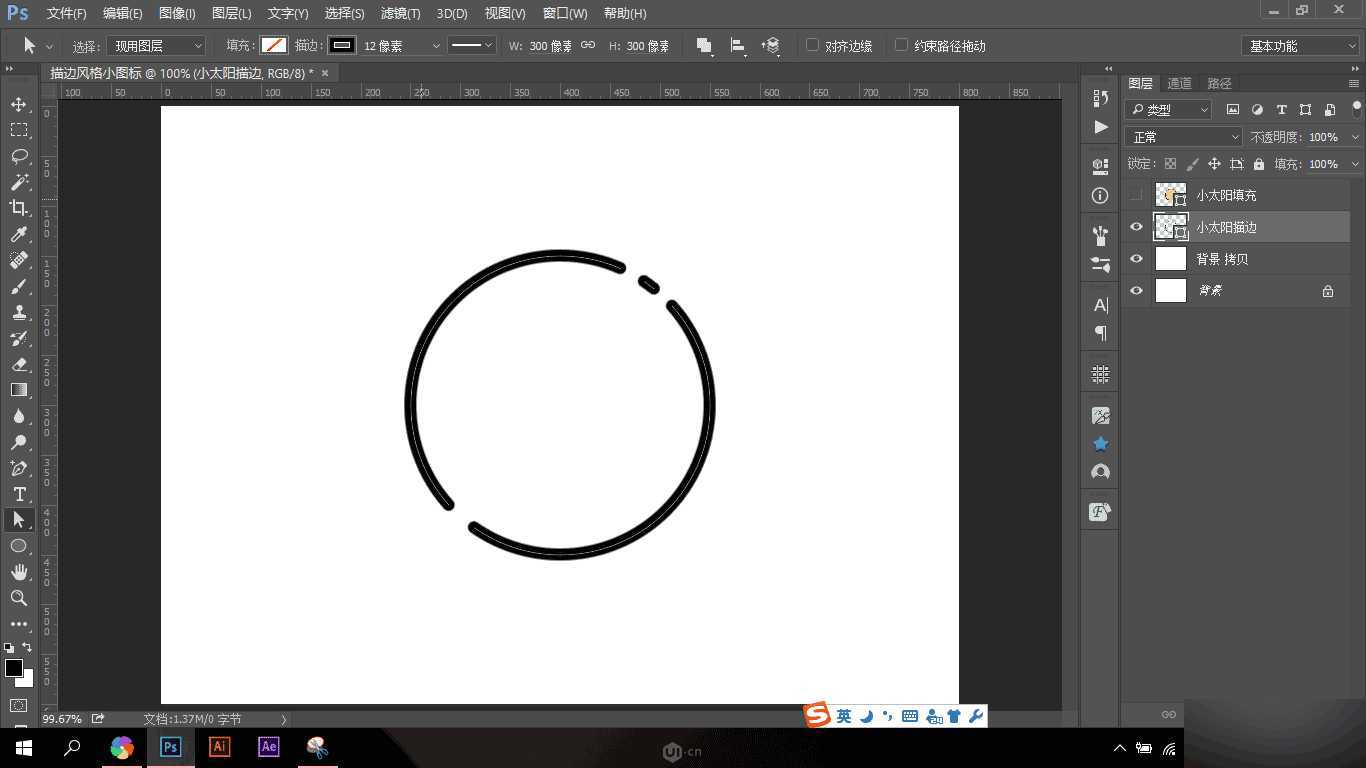This screenshot has height=768, width=1366.
Task: Open the stroke width dropdown
Action: pos(435,45)
